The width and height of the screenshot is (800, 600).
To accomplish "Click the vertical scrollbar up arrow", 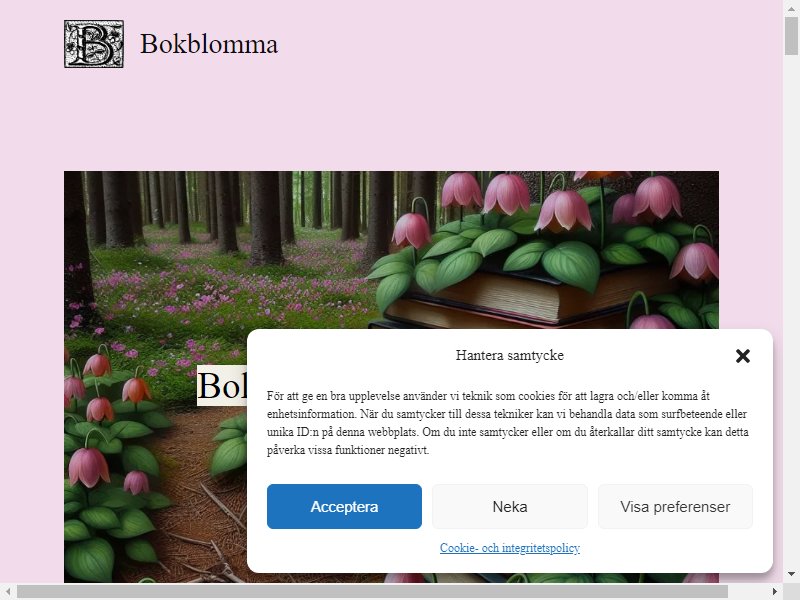I will (791, 8).
